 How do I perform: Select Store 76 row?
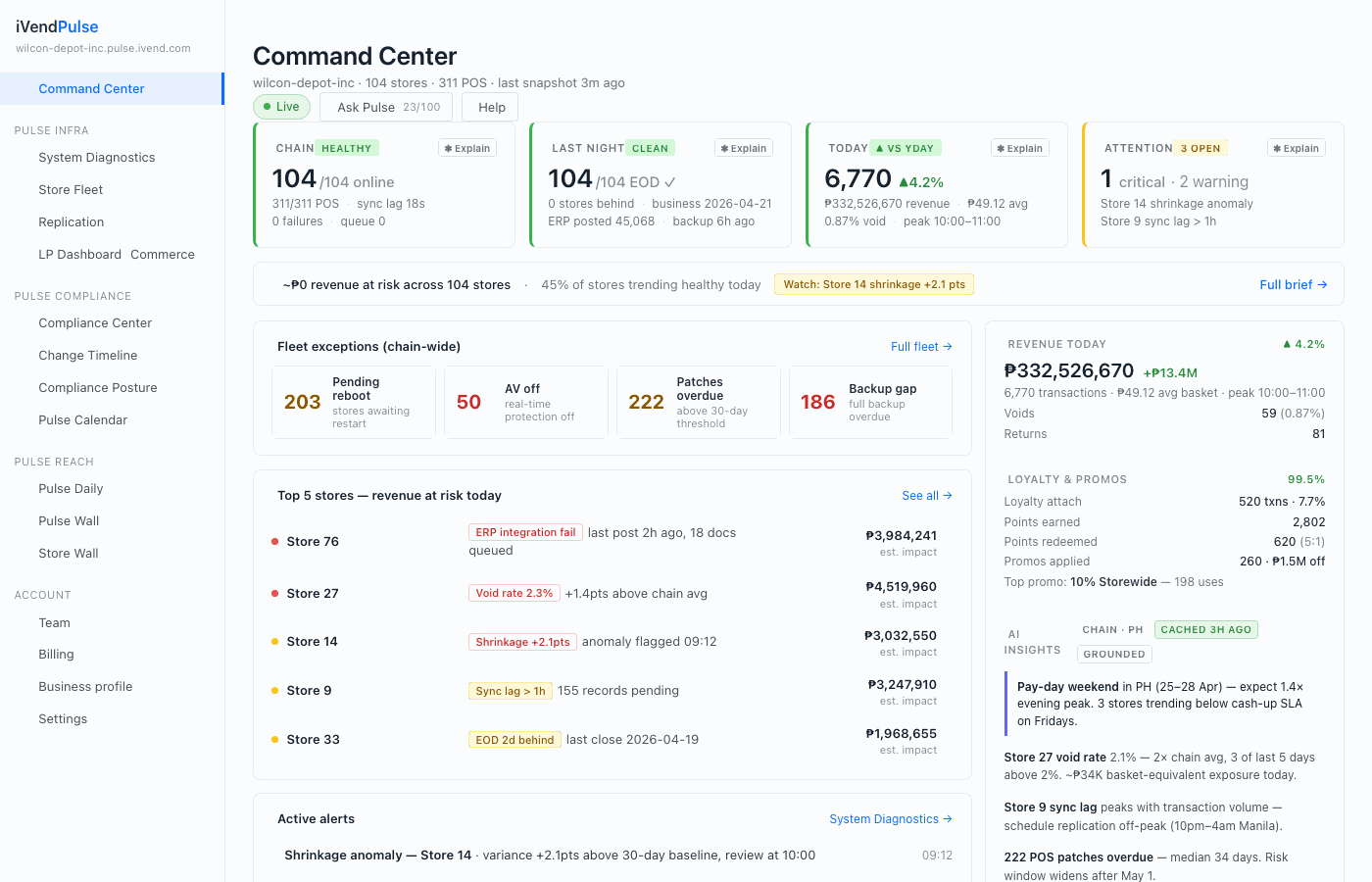coord(612,542)
